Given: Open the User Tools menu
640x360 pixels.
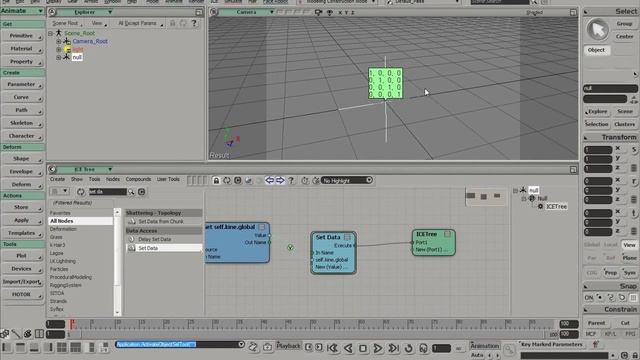Looking at the screenshot, I should click(x=168, y=179).
